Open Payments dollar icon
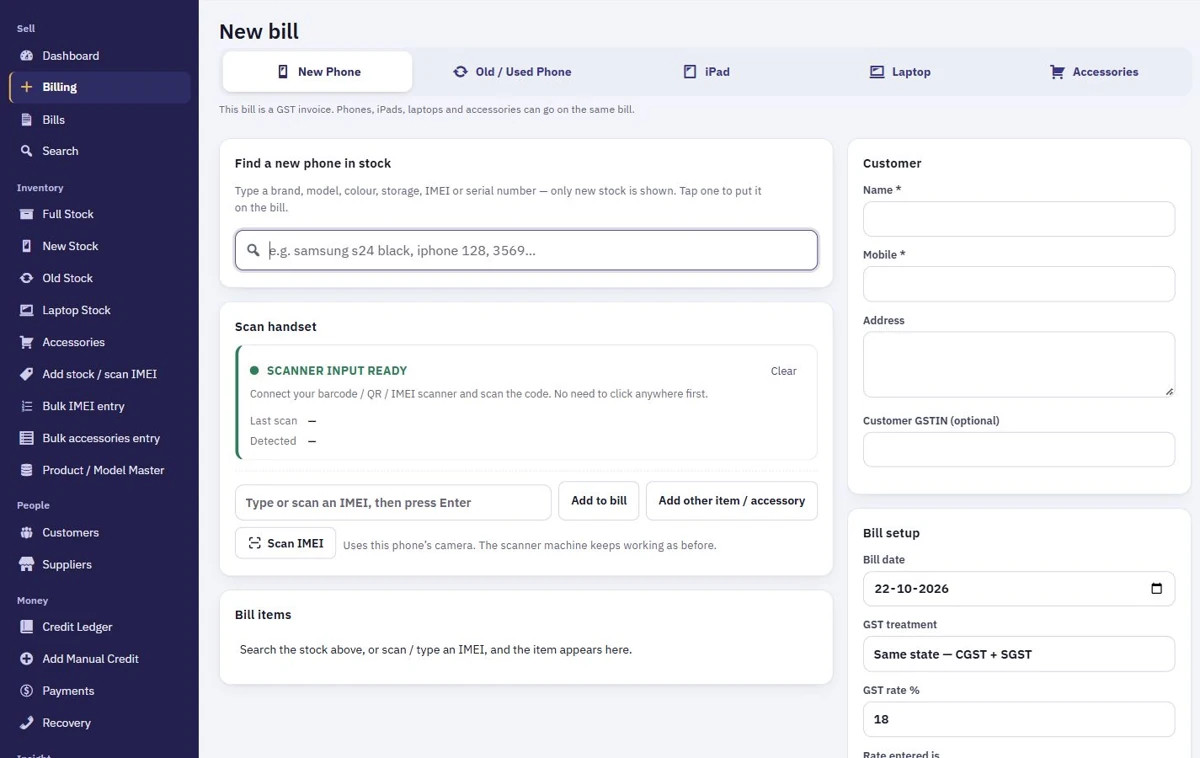Screen dimensions: 1200x758 pyautogui.click(x=26, y=691)
